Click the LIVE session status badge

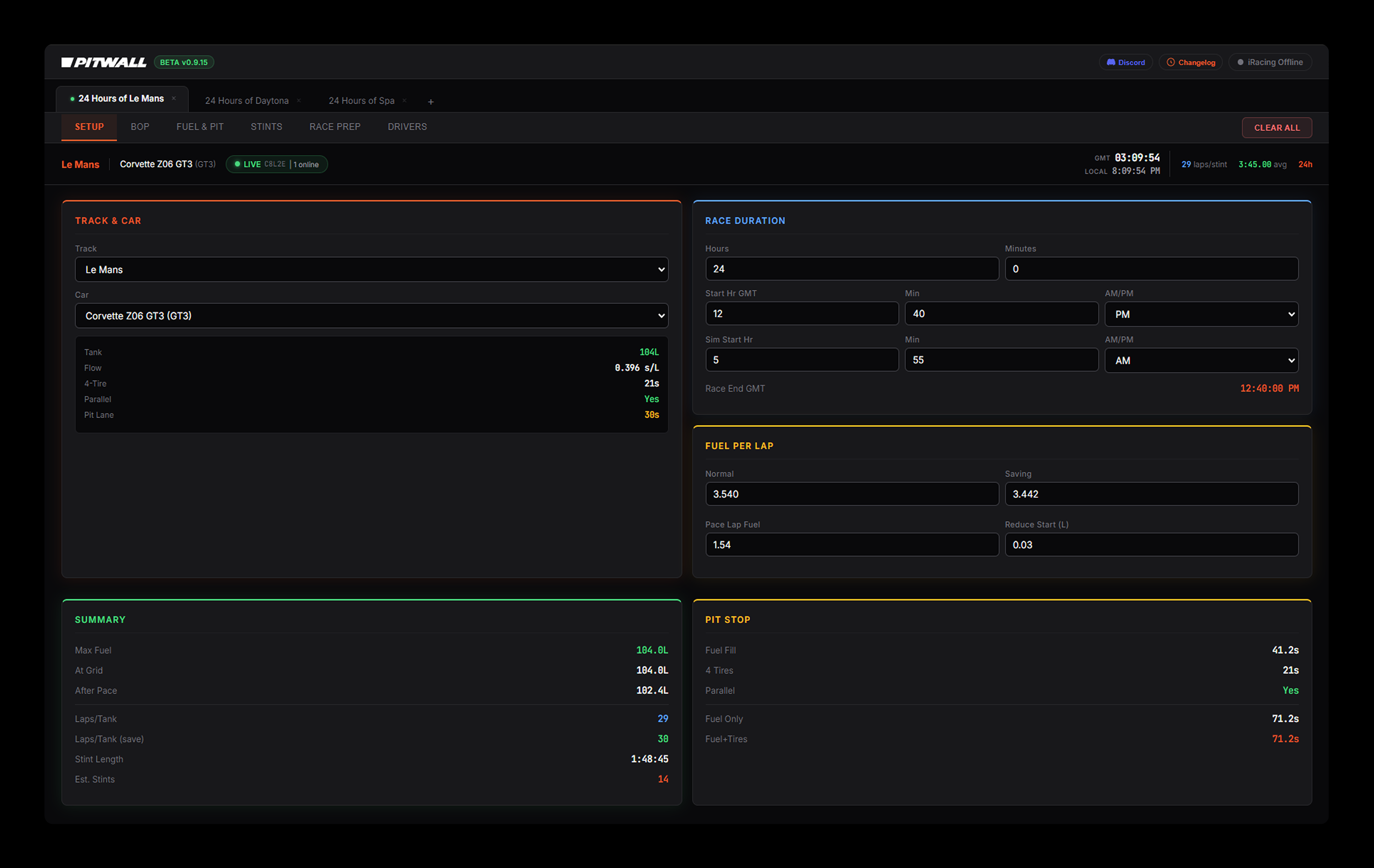click(277, 164)
